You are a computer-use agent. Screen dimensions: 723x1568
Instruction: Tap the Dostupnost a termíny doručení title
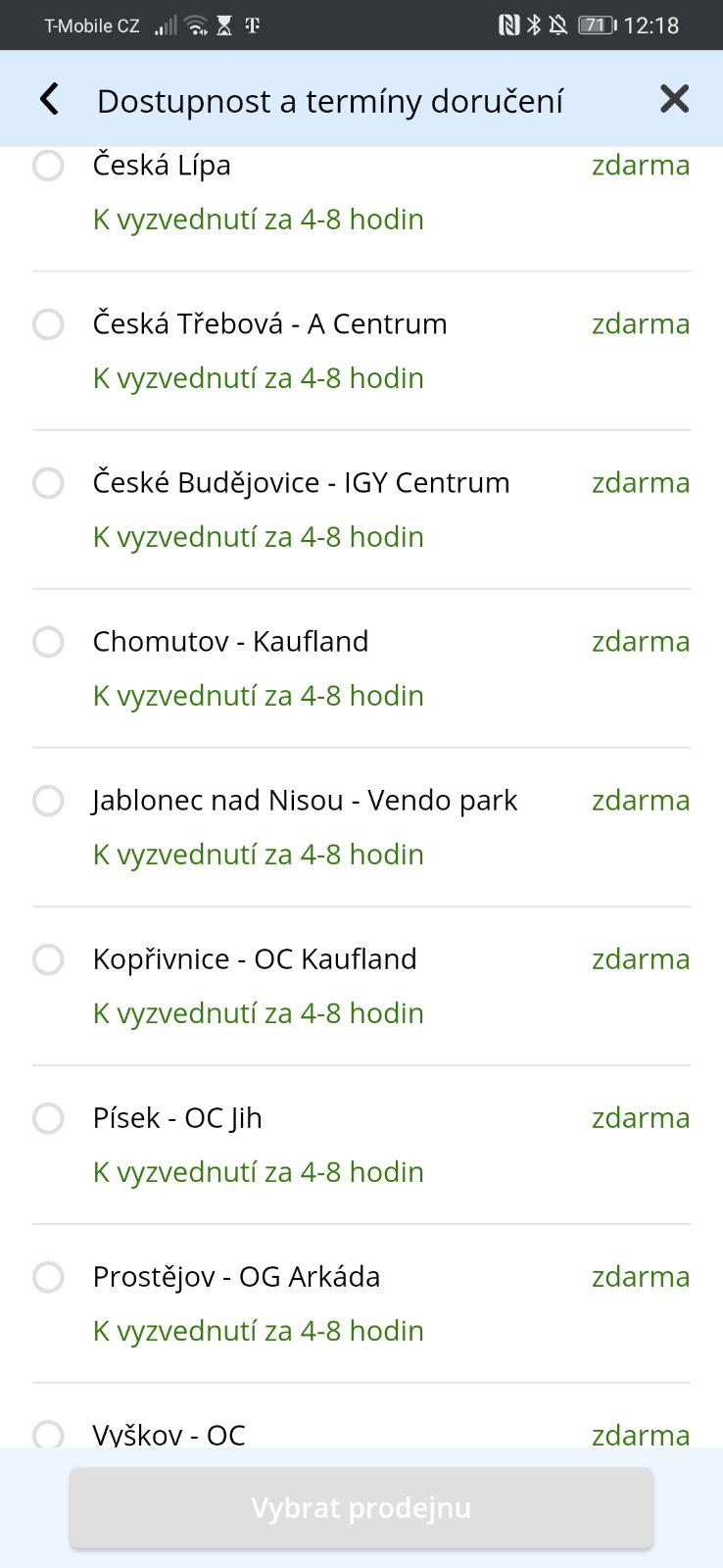330,101
